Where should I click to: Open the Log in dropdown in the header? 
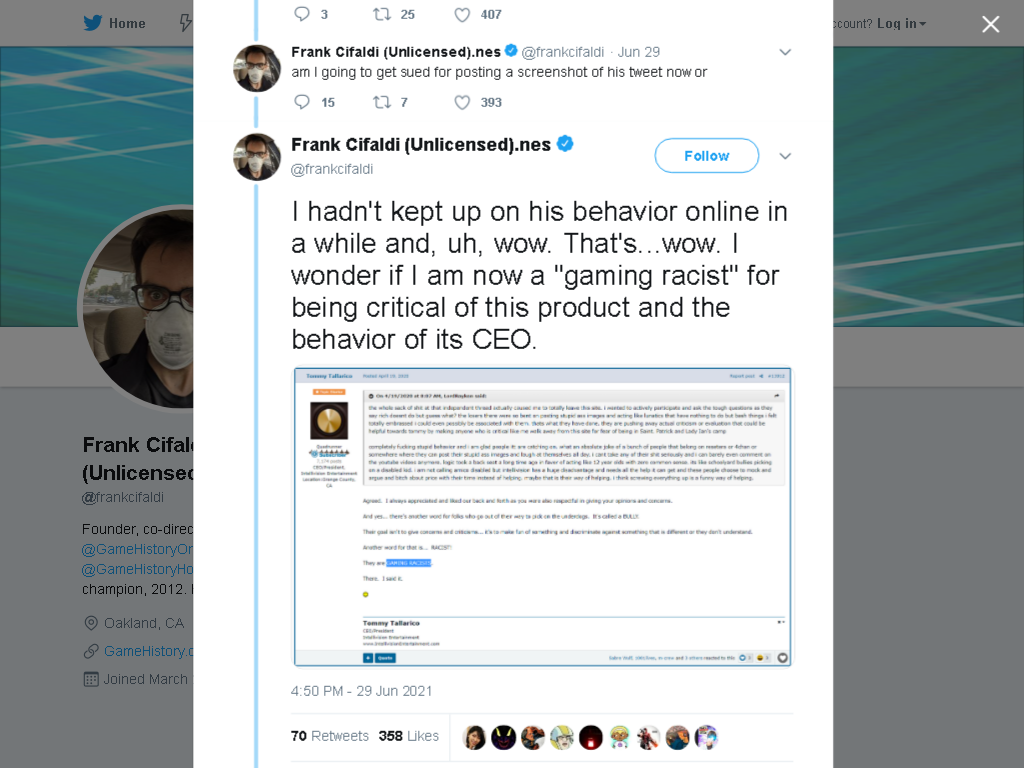coord(901,24)
